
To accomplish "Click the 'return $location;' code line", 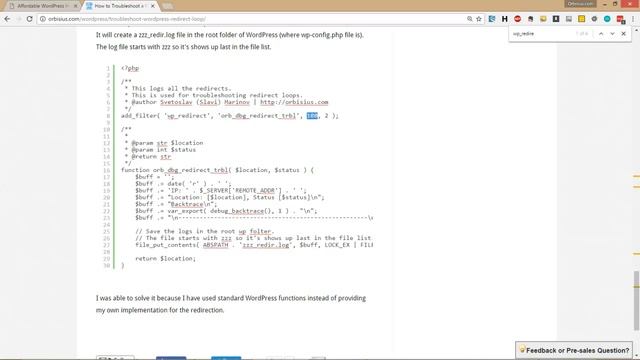I will [x=165, y=258].
